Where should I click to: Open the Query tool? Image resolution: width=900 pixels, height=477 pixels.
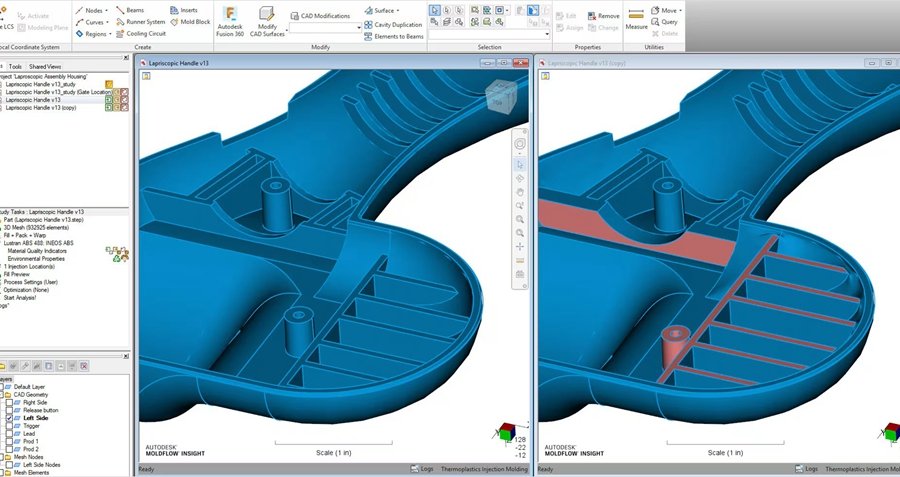click(x=665, y=22)
